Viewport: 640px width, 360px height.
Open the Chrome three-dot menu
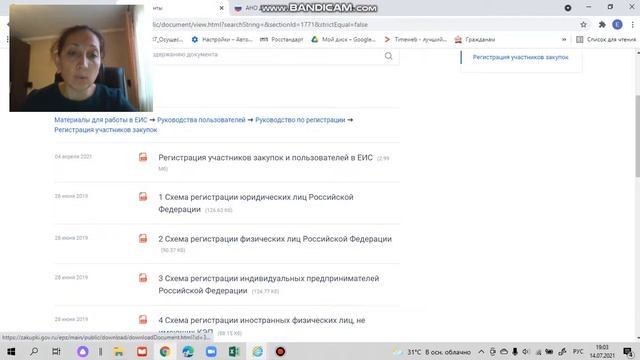(x=632, y=25)
